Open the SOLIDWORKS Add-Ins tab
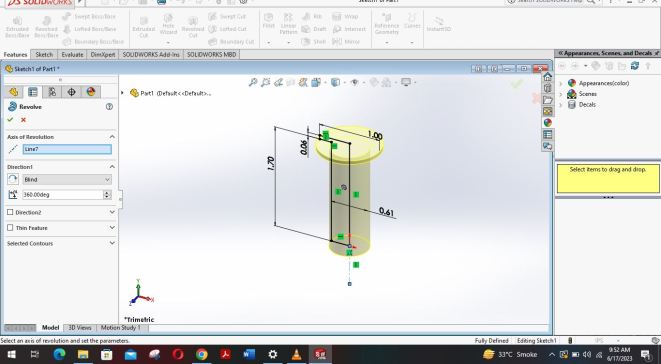 (151, 55)
